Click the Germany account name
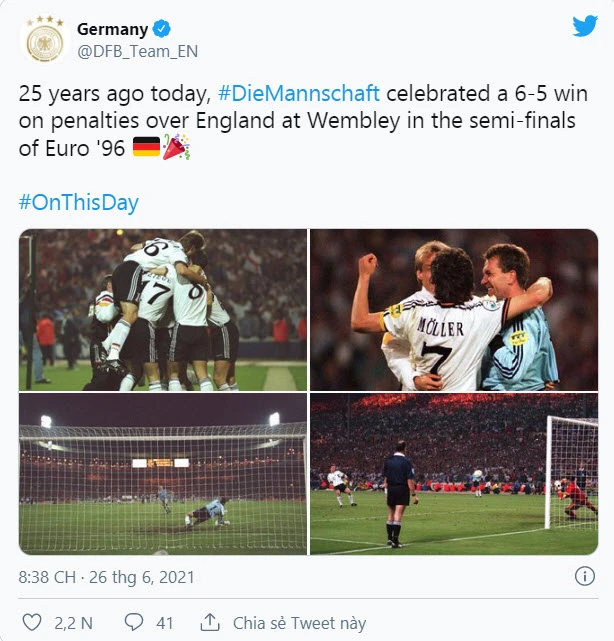 tap(112, 29)
